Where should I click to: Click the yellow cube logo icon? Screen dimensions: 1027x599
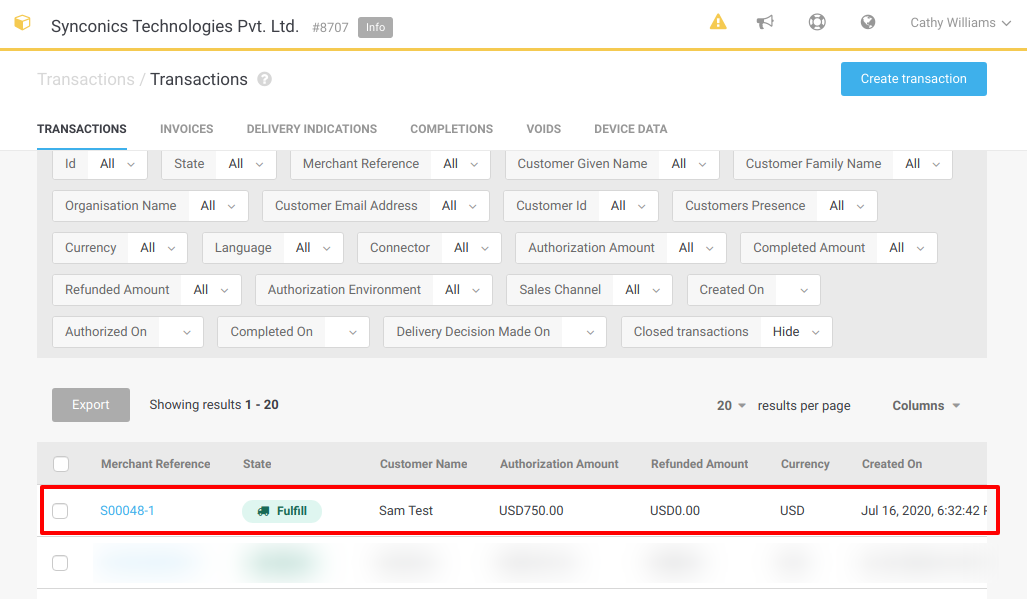(x=22, y=23)
